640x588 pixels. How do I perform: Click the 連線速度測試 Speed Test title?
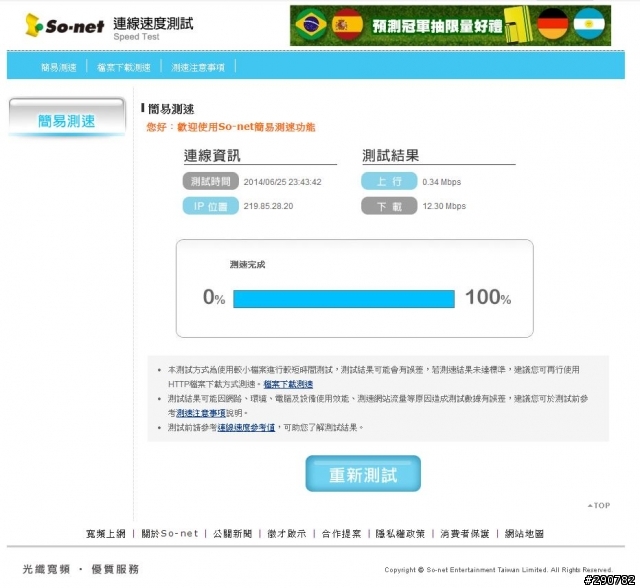pos(153,28)
